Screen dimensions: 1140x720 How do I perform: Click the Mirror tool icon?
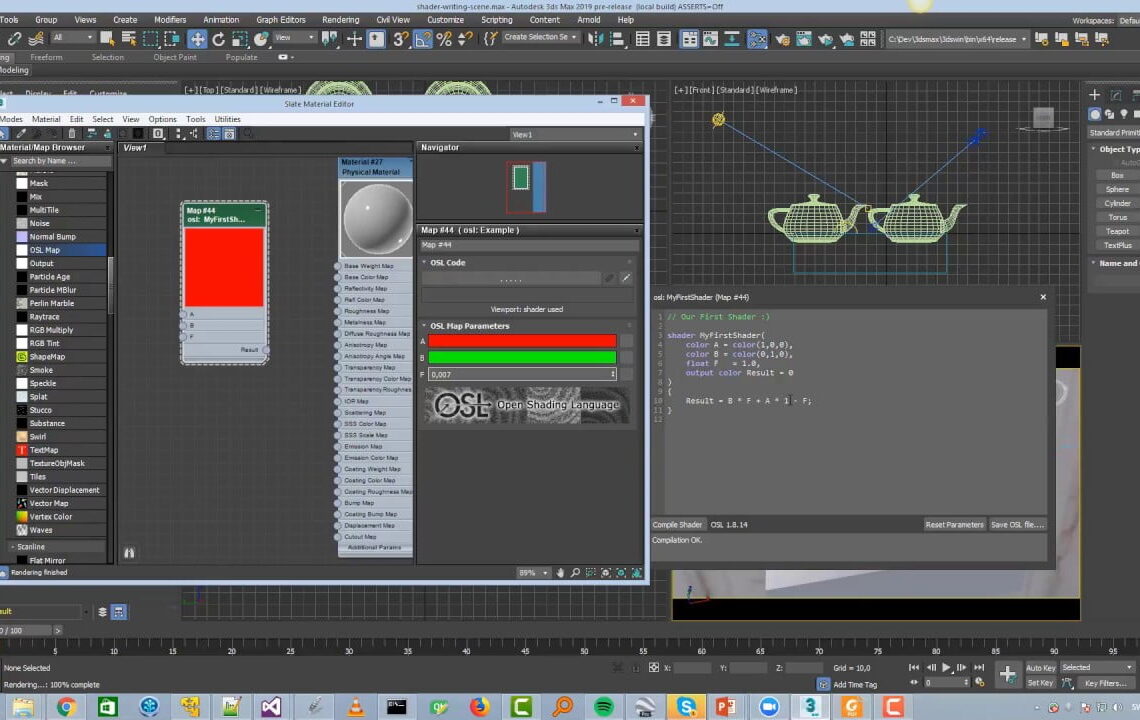coord(595,39)
